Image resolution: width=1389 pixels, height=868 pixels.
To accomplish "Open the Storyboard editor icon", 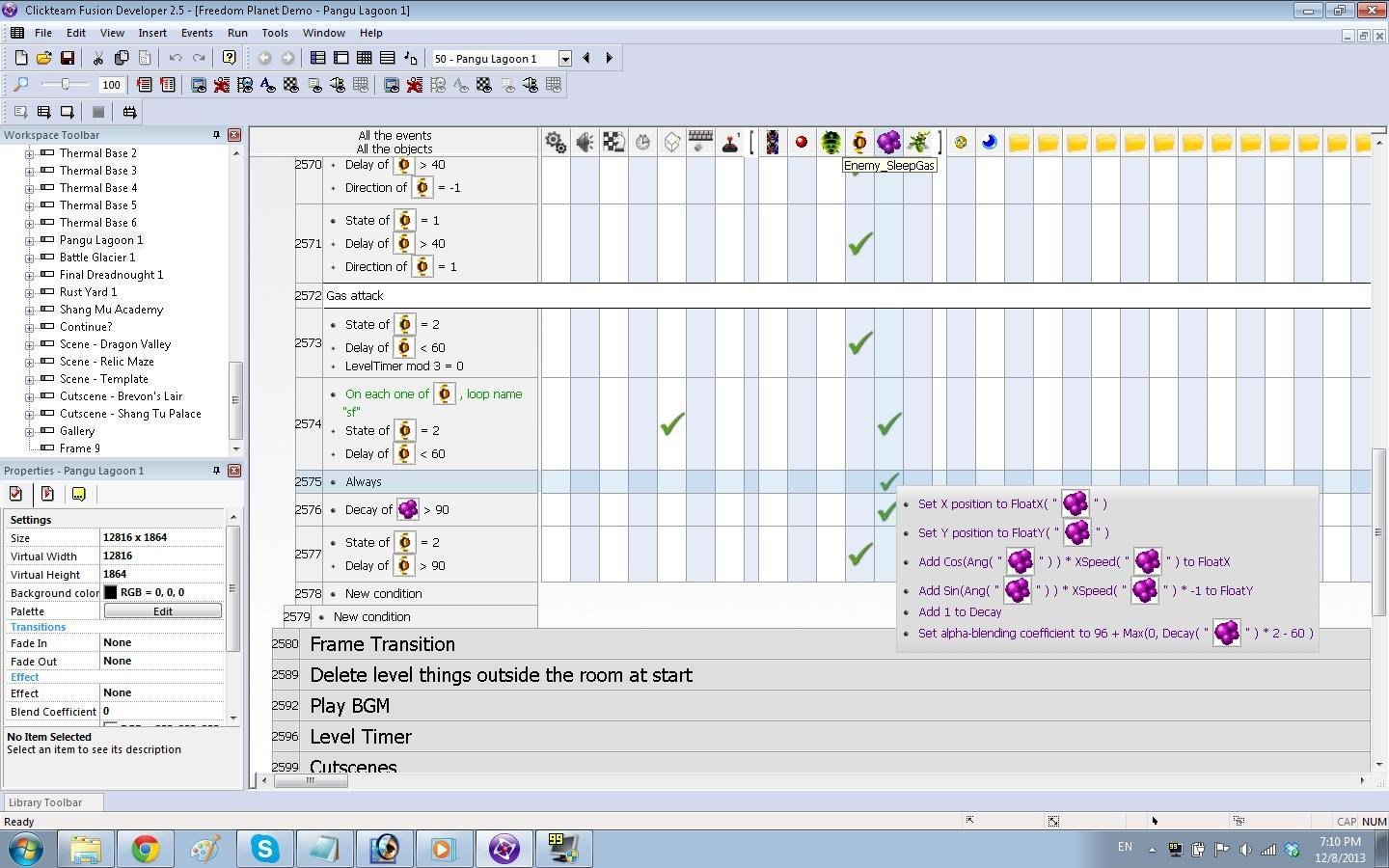I will coord(317,59).
